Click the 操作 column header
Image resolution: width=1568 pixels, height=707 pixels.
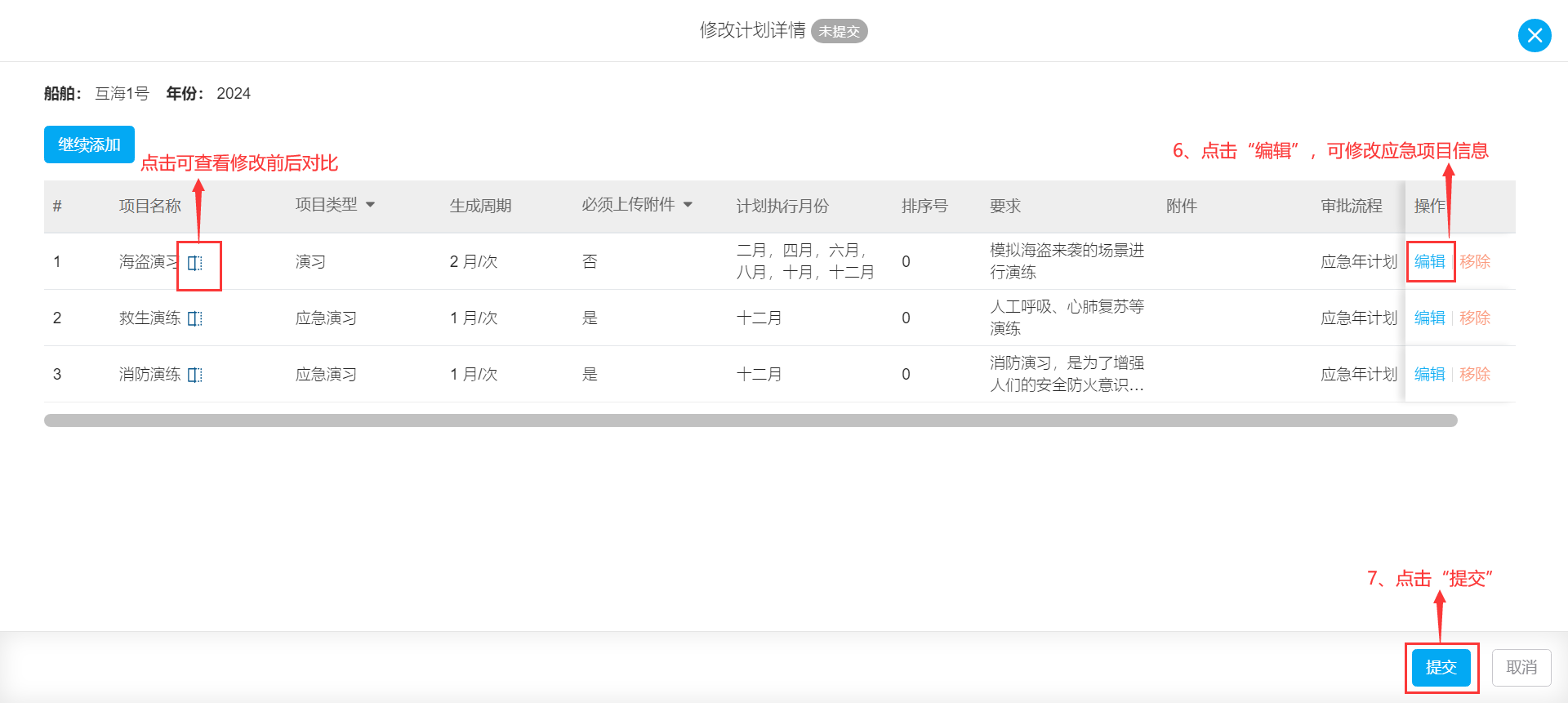(1430, 206)
